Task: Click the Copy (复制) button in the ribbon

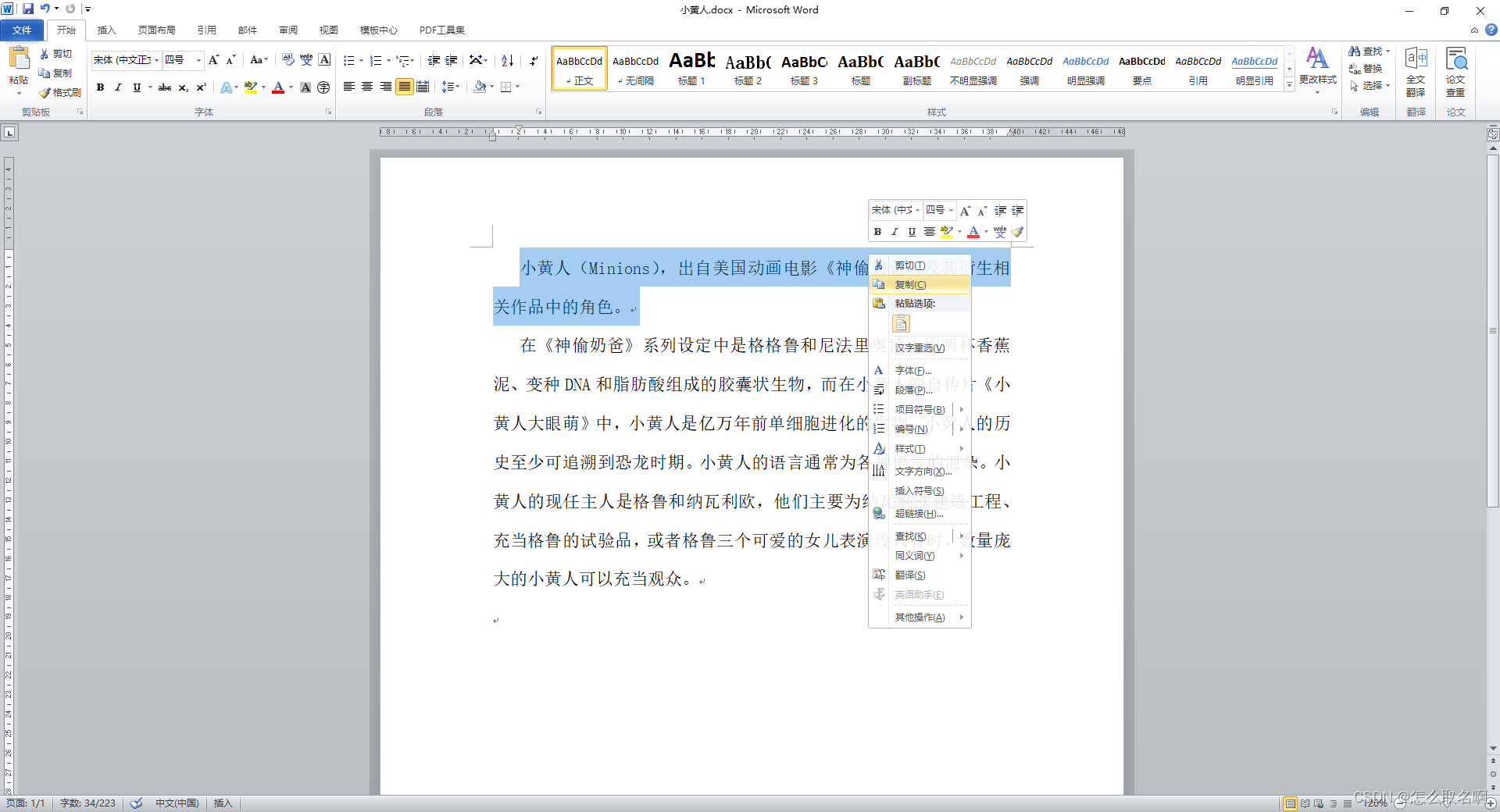Action: point(55,73)
